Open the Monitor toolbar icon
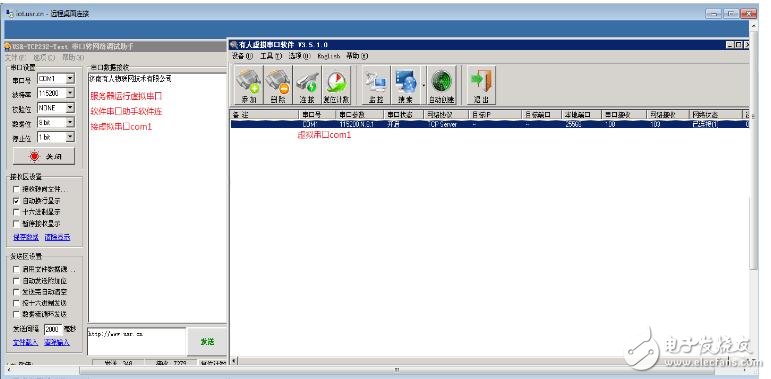 tap(376, 85)
